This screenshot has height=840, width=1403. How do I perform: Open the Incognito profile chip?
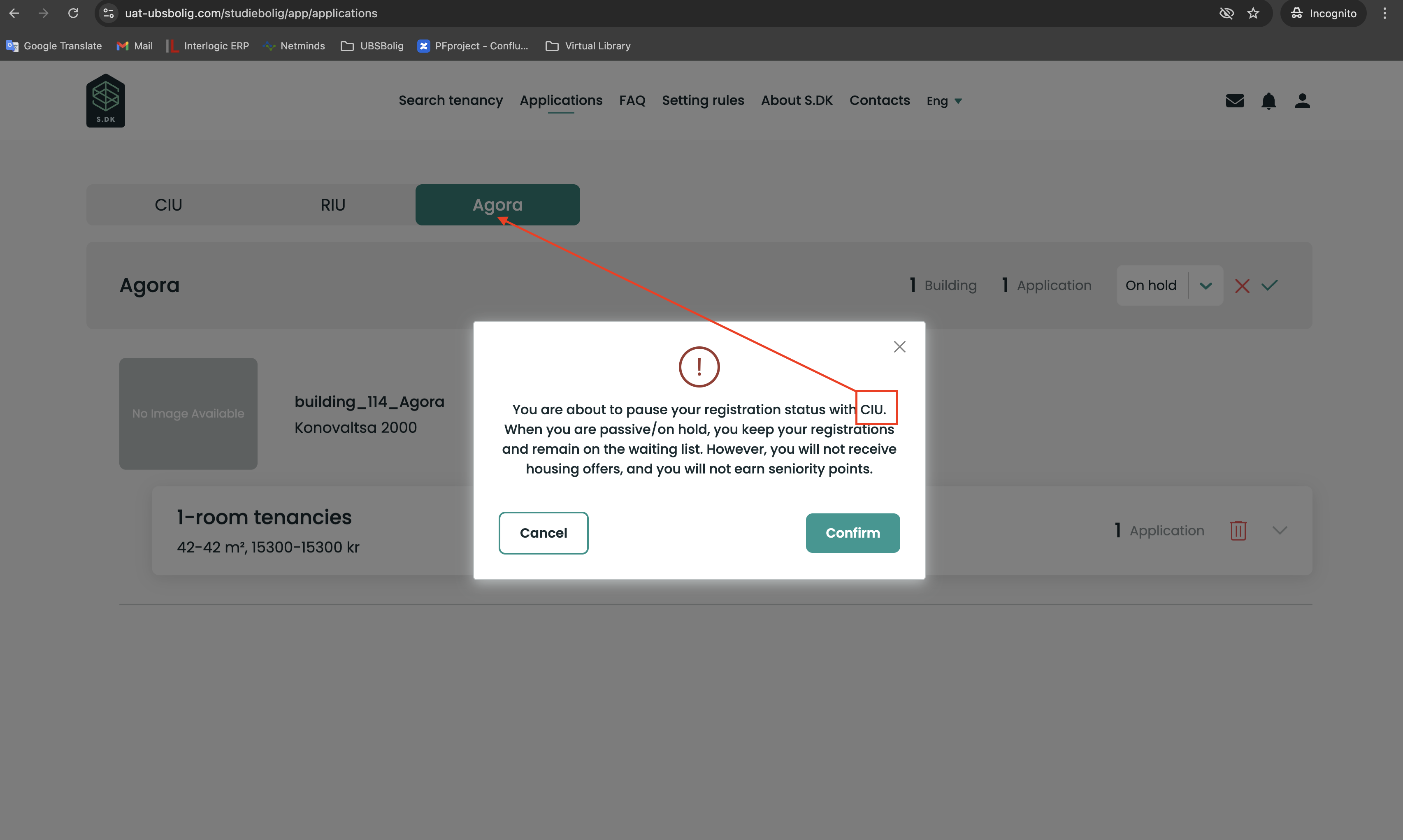coord(1323,13)
